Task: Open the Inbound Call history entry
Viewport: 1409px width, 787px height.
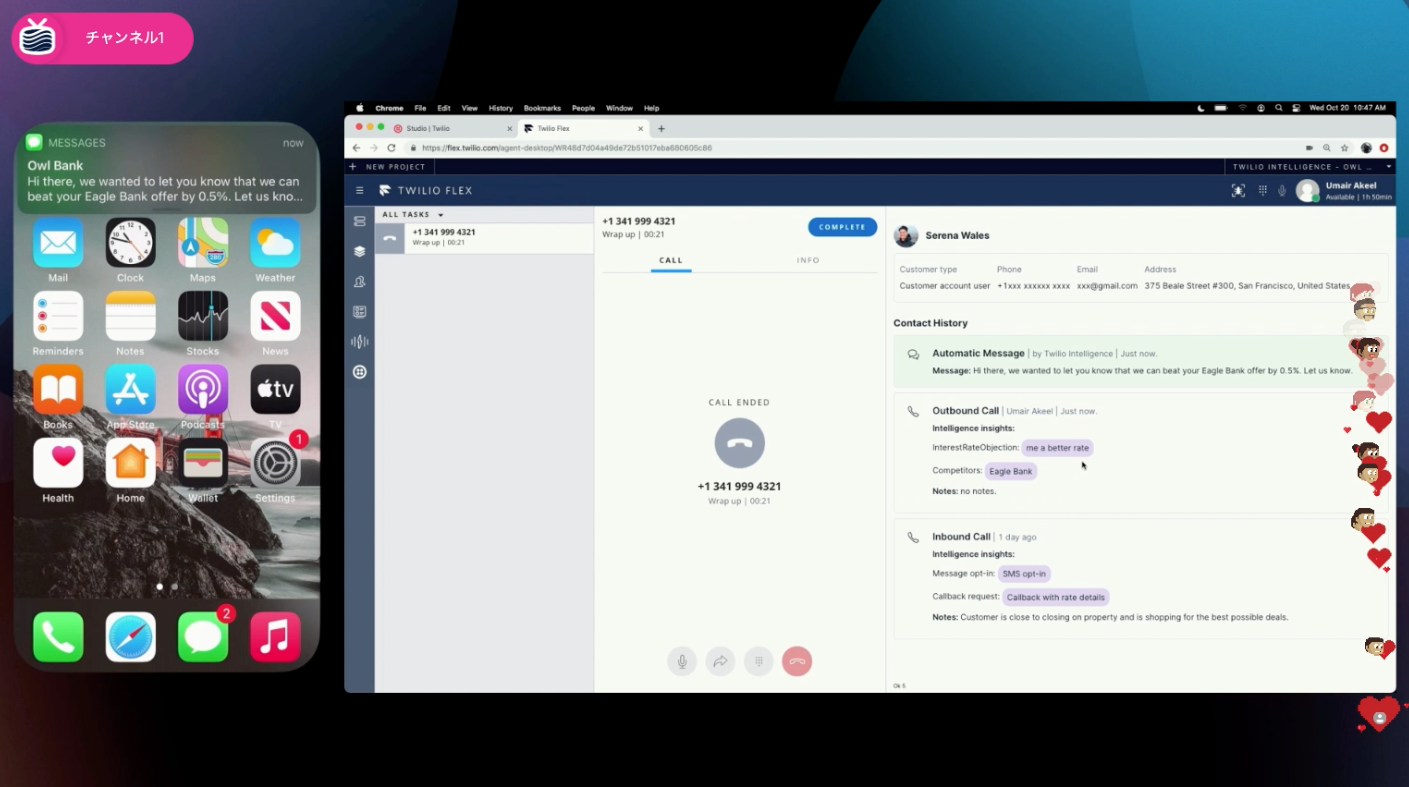Action: 1140,578
